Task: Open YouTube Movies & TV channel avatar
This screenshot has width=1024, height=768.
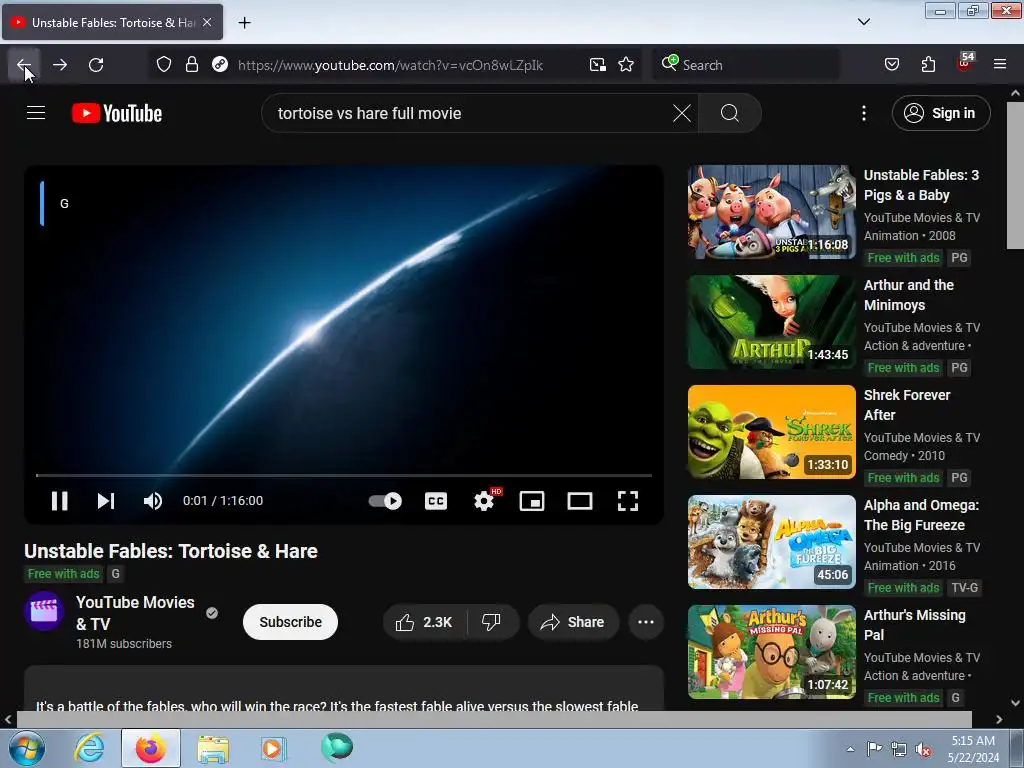Action: click(44, 611)
